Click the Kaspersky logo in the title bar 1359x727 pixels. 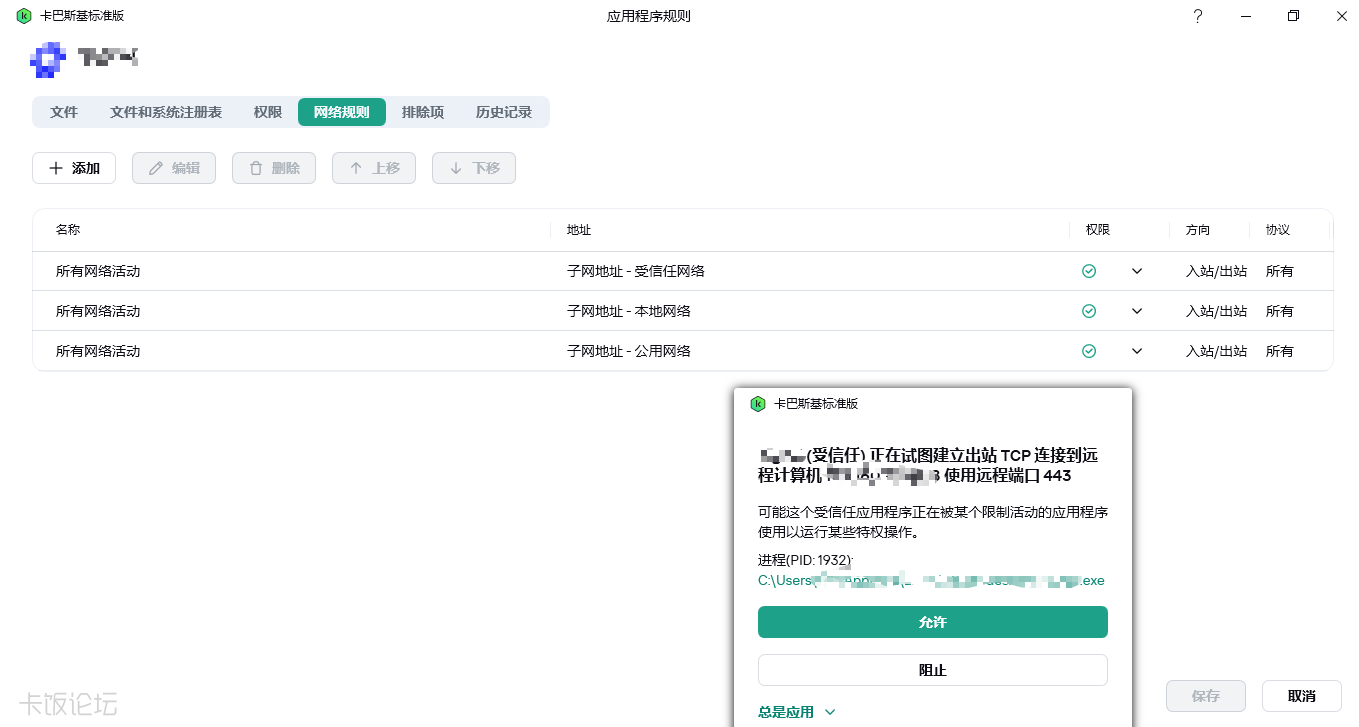pyautogui.click(x=24, y=16)
